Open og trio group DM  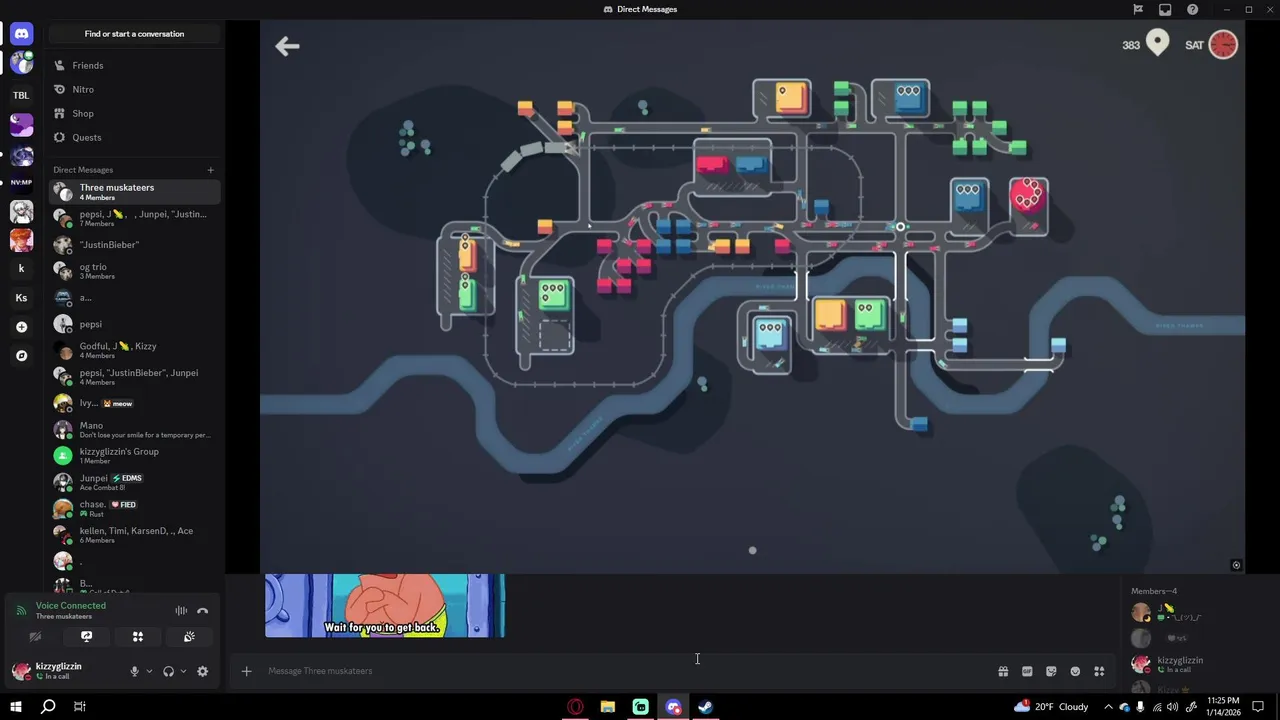tap(135, 271)
